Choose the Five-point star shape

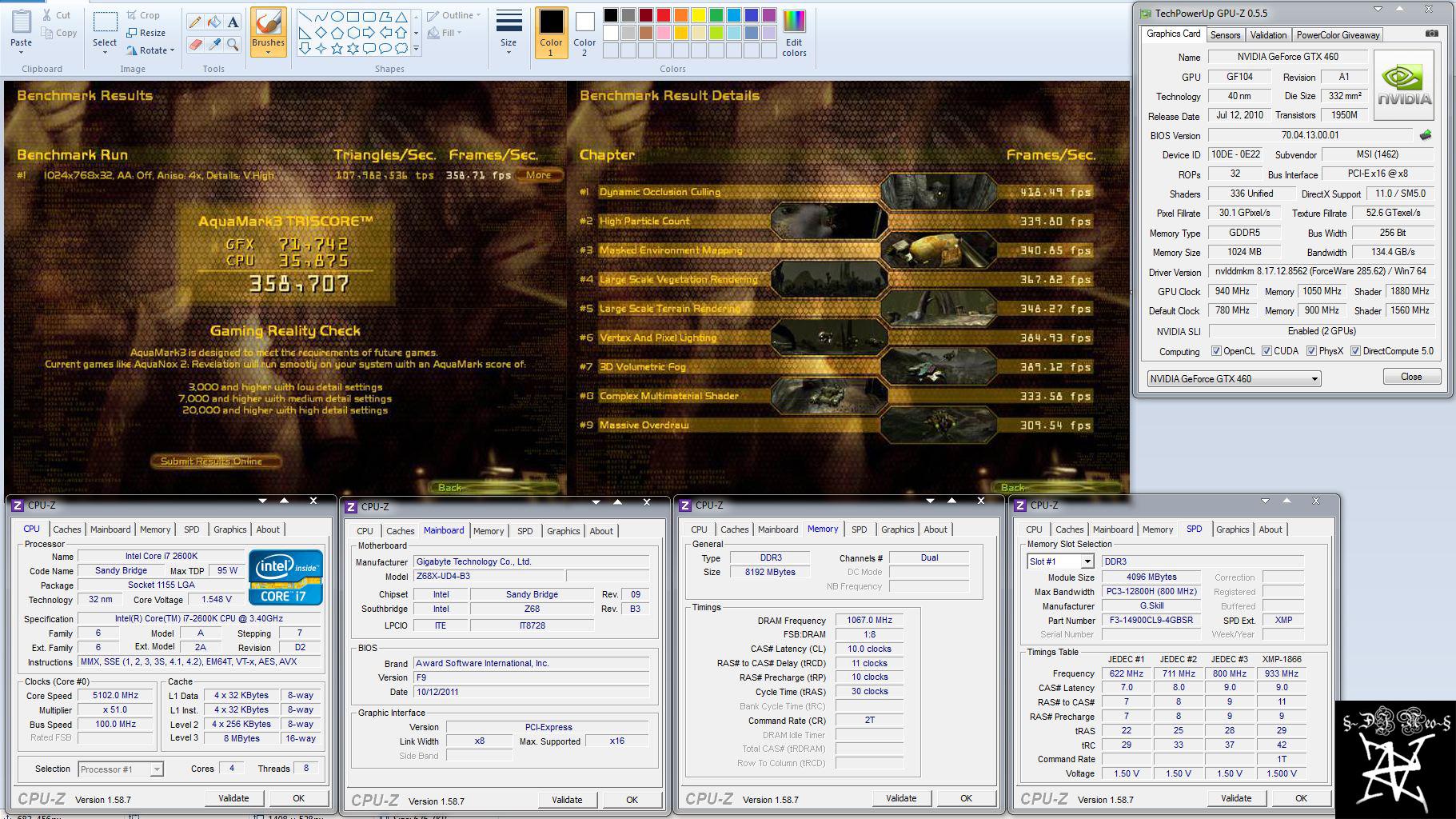point(337,48)
